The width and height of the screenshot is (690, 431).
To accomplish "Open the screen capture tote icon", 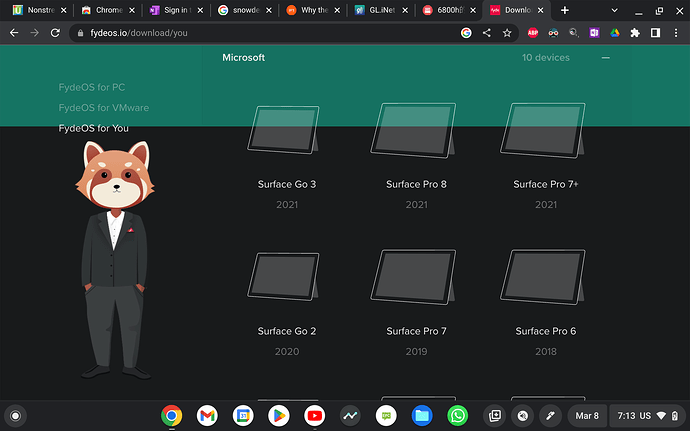I will (x=495, y=416).
